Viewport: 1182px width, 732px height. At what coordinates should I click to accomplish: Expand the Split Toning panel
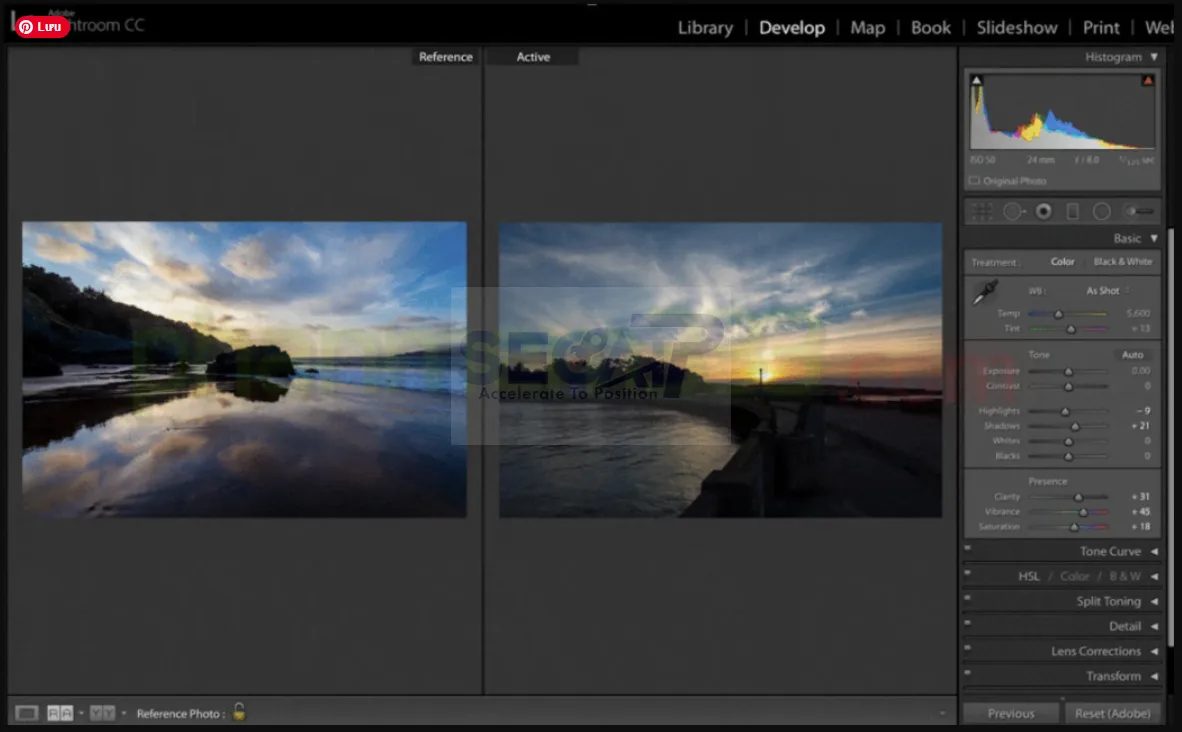1108,601
